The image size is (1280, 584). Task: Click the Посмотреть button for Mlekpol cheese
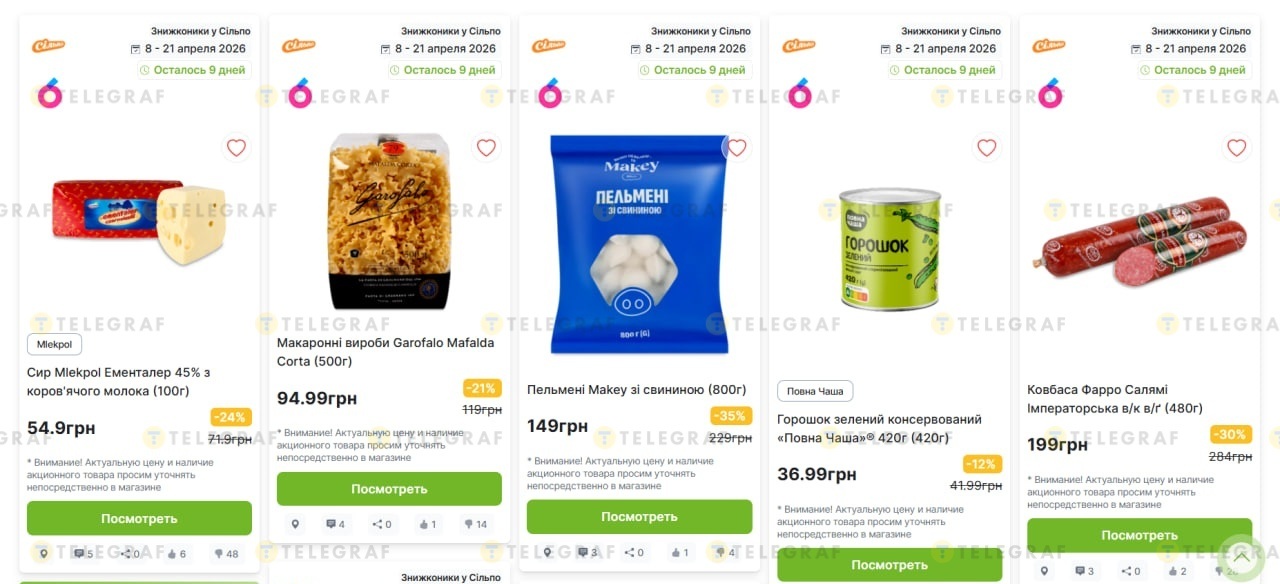point(139,518)
